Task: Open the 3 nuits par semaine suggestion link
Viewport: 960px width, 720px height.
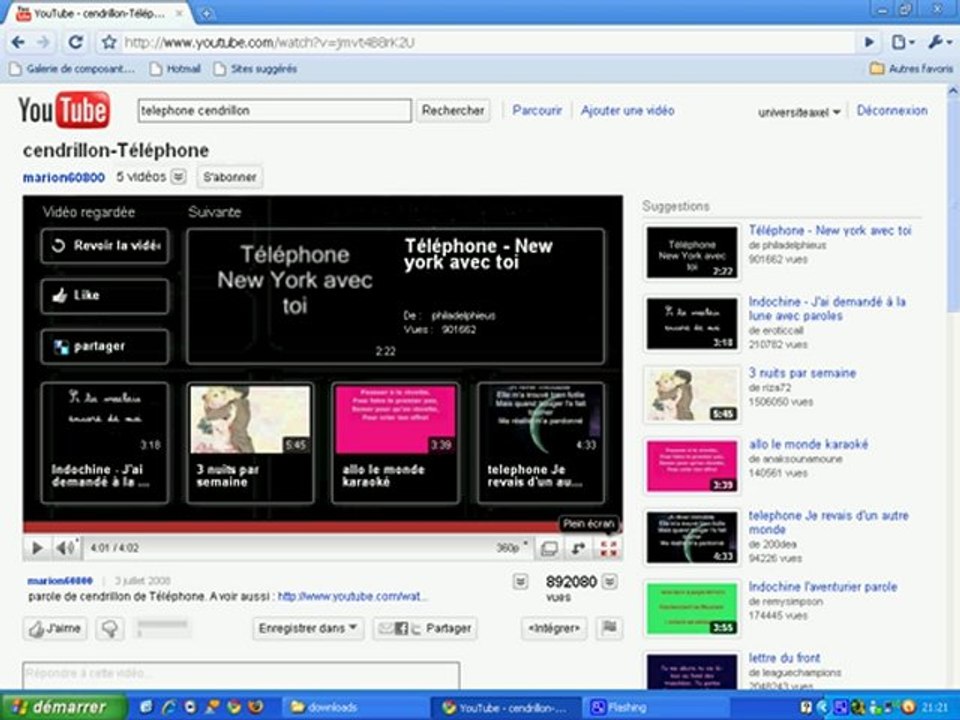Action: [802, 373]
